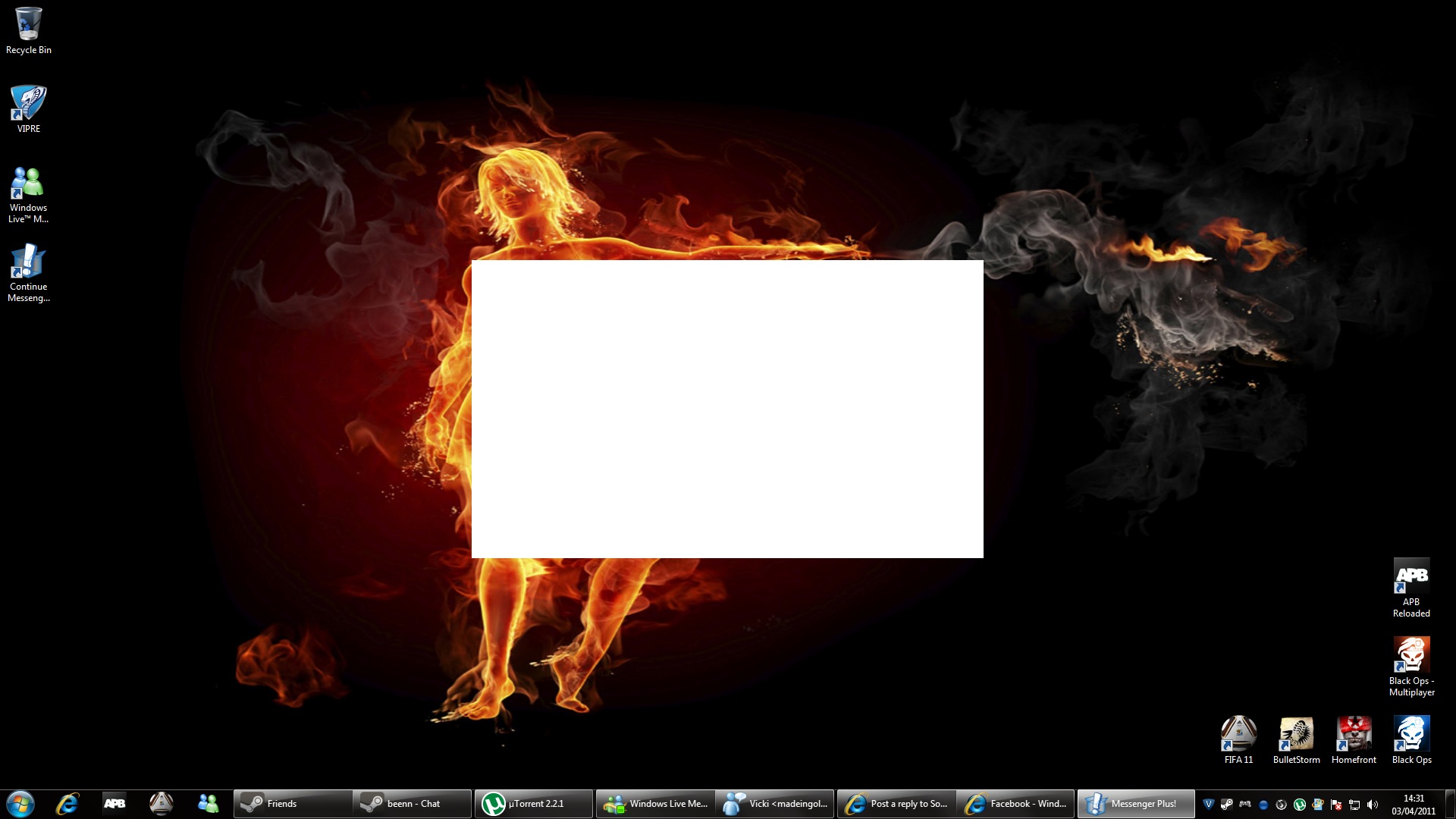Open the Recycle Bin desktop icon
This screenshot has height=819, width=1456.
(x=28, y=30)
